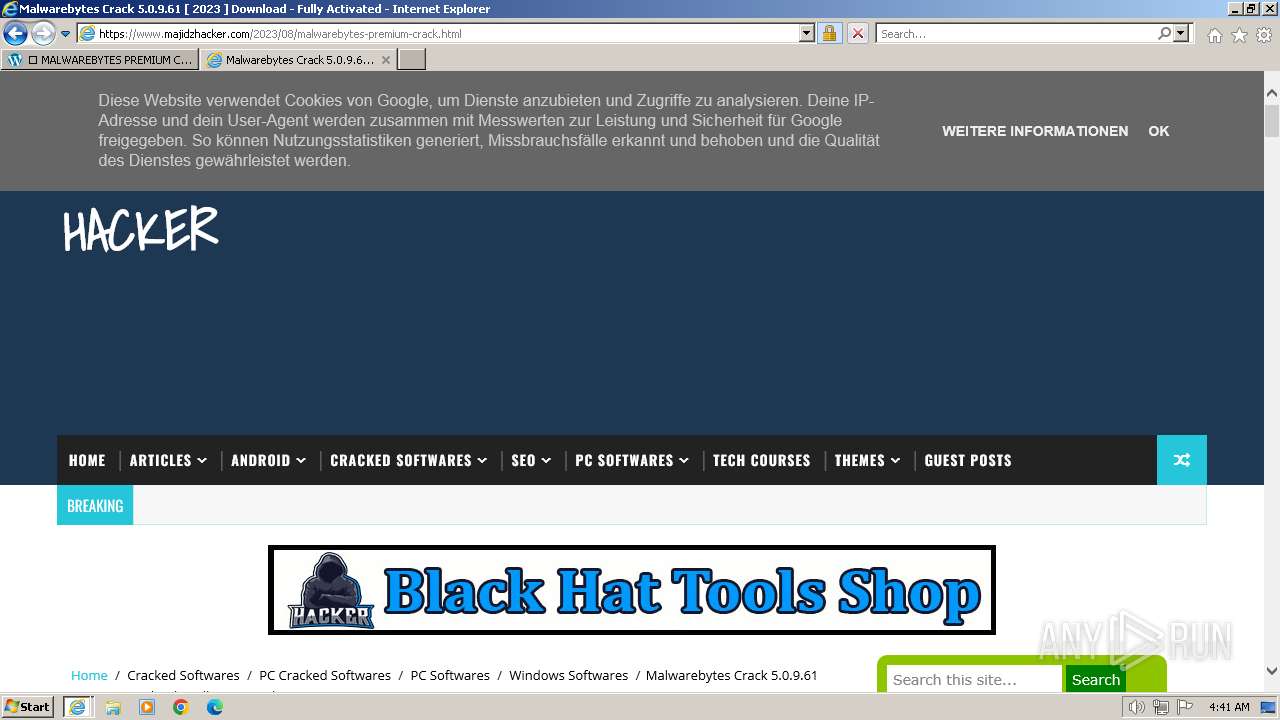Click PC Cracked Softwares breadcrumb link
The image size is (1280, 720).
click(x=325, y=675)
